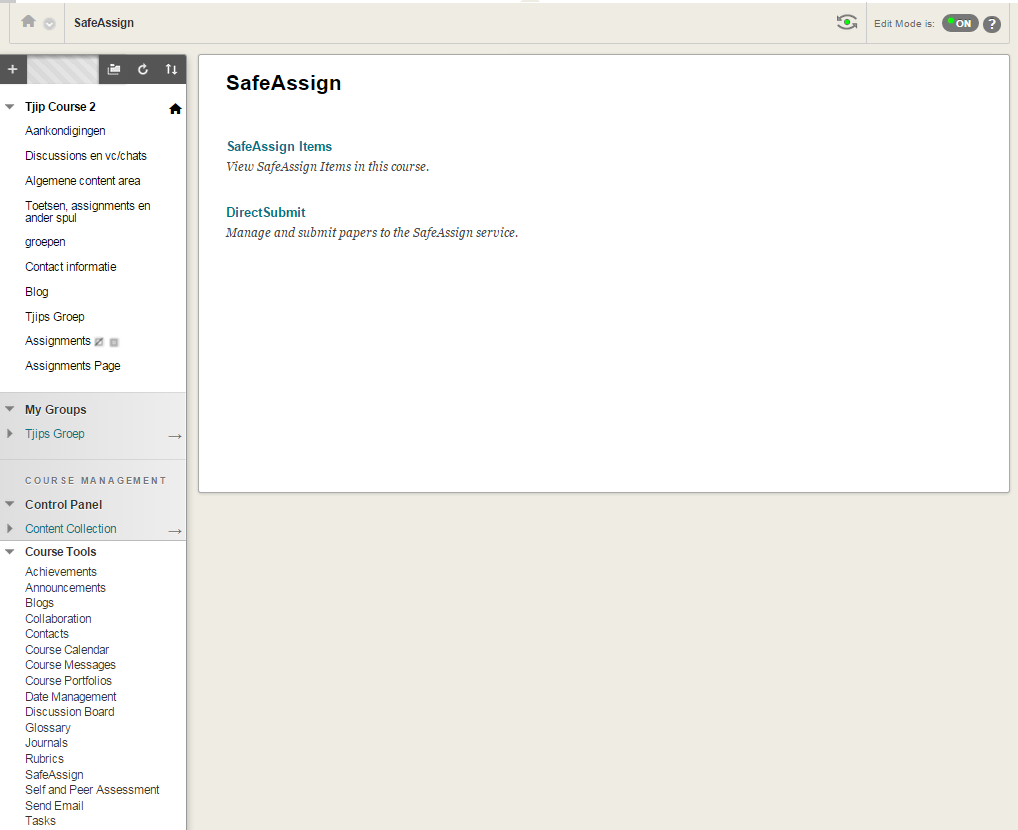Screen dimensions: 1018x830
Task: Click the refresh course menu icon
Action: 143,69
